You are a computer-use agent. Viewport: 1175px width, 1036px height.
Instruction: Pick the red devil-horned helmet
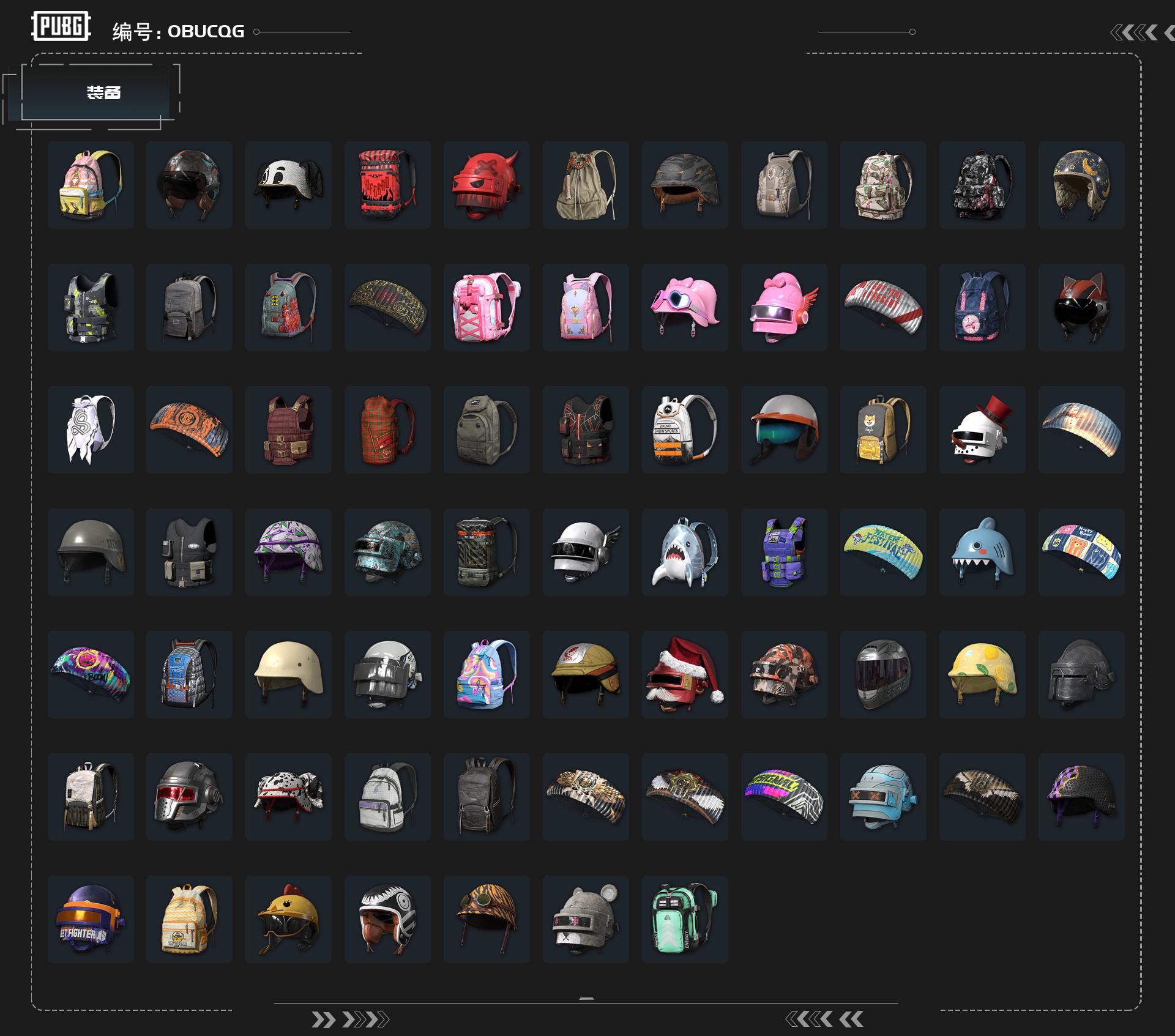[487, 185]
